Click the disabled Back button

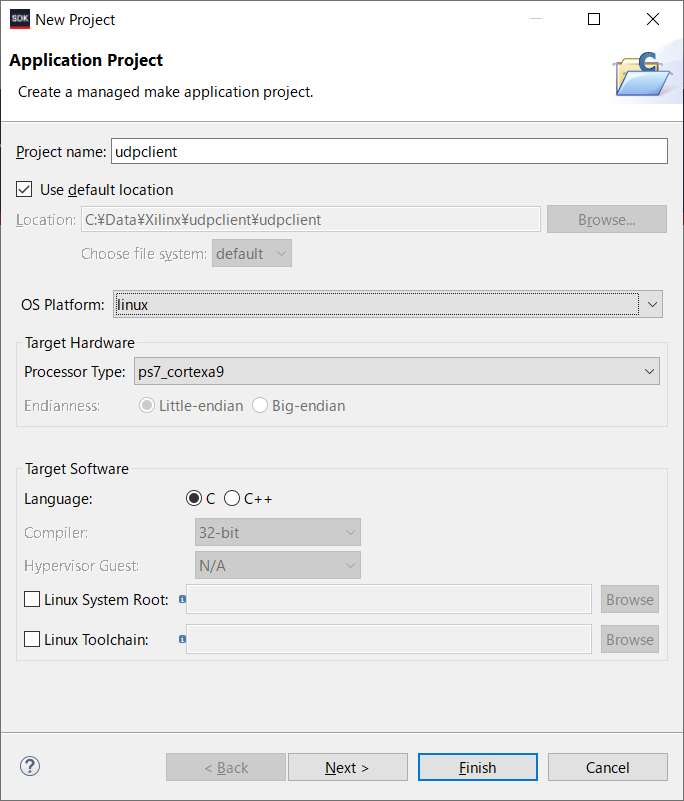[x=225, y=767]
